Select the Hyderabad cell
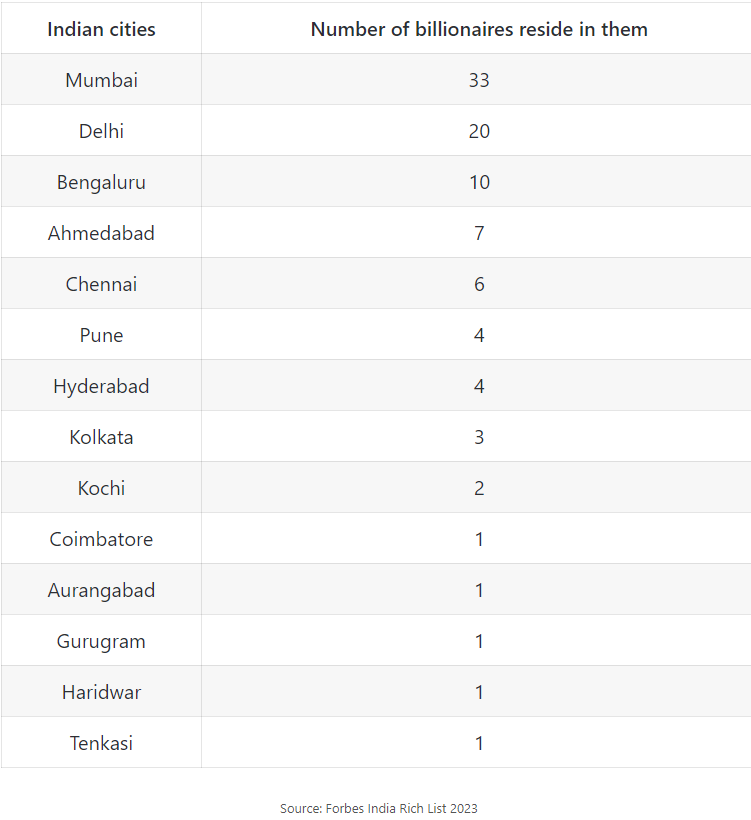This screenshot has height=820, width=751. (x=101, y=386)
